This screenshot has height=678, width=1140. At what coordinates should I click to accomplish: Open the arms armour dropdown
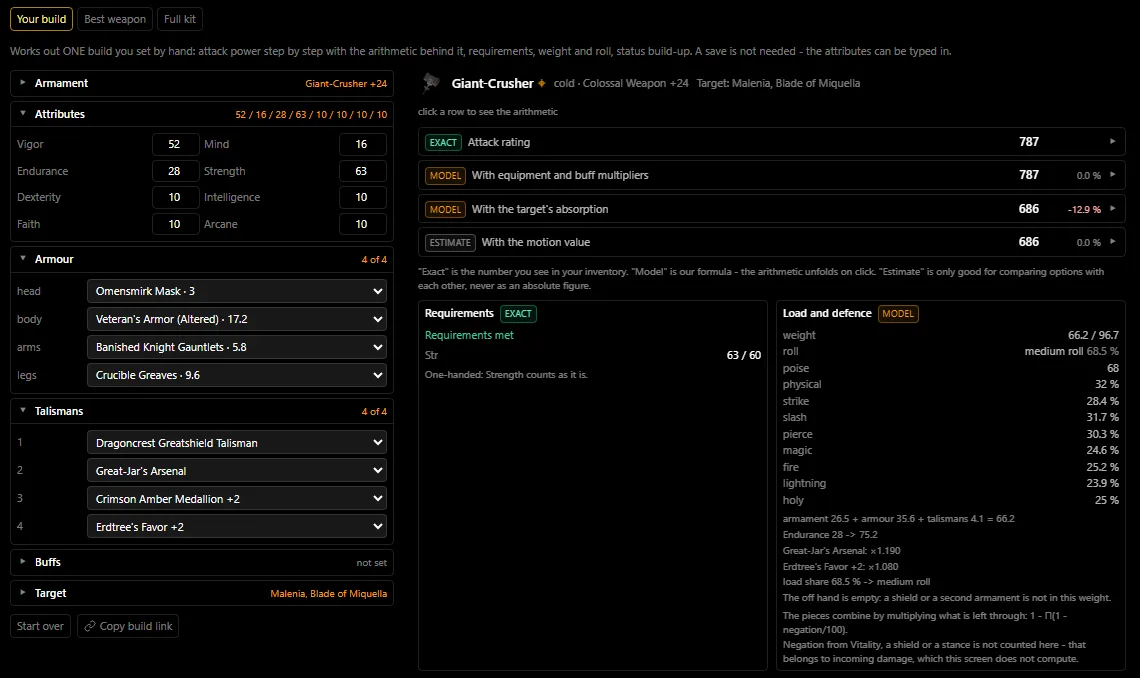click(236, 347)
